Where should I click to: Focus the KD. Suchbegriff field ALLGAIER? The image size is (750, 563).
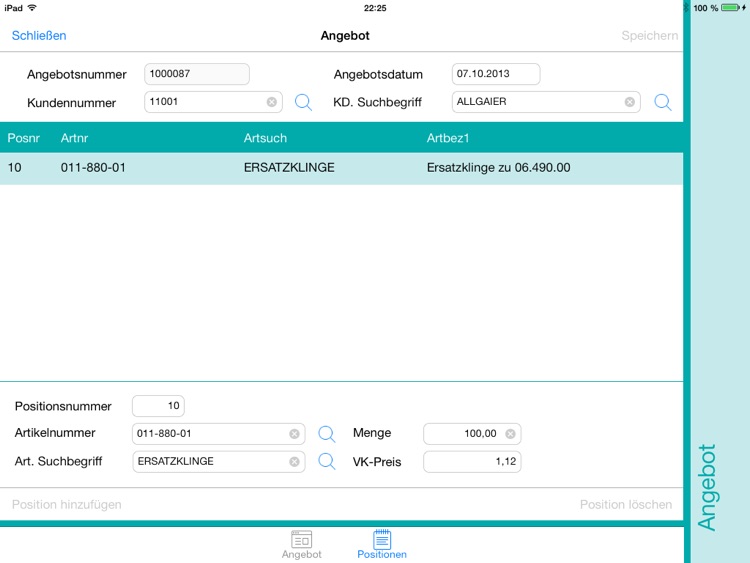tap(545, 102)
